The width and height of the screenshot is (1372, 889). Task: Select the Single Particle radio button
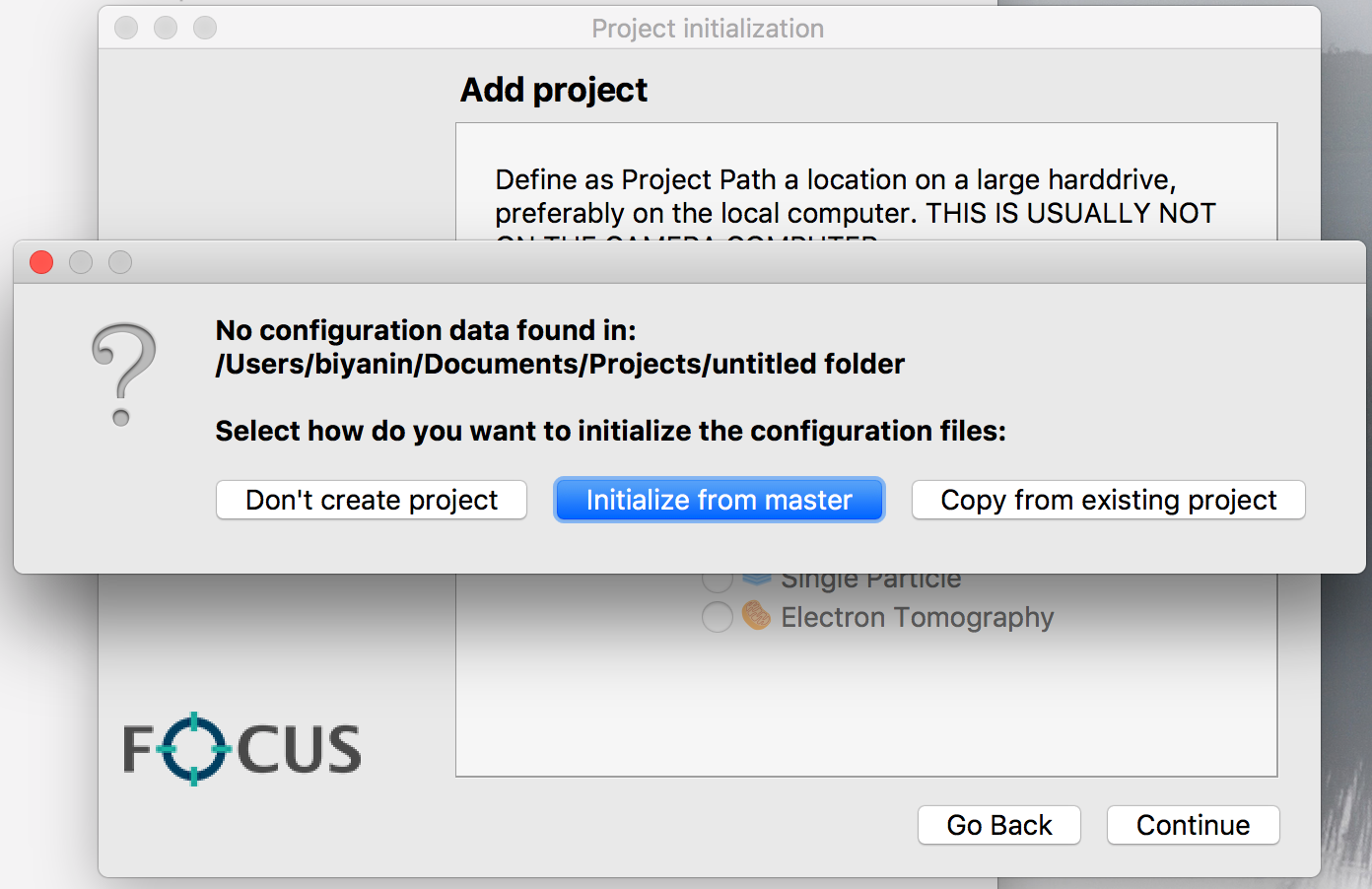[717, 581]
